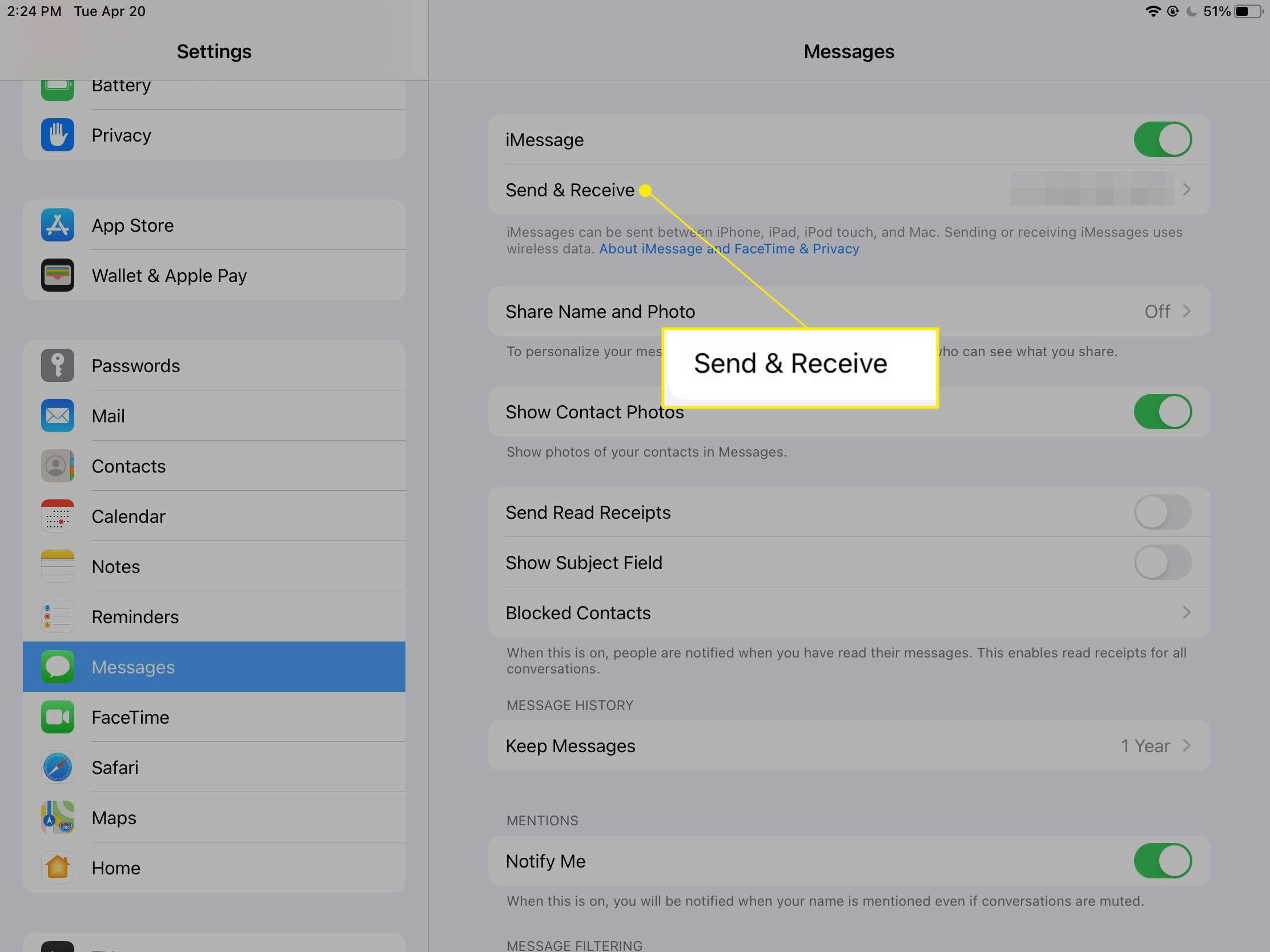Tap the 1 Year value
Viewport: 1270px width, 952px height.
(1146, 746)
